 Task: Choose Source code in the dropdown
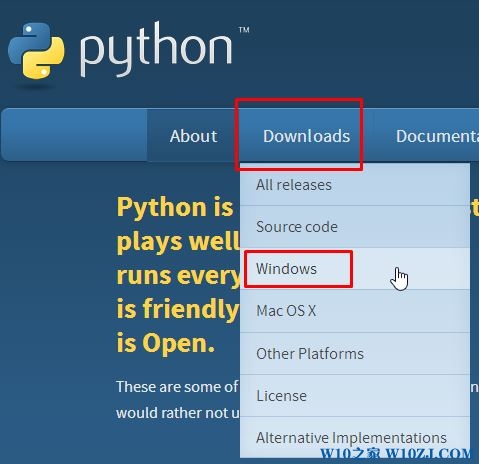355,227
